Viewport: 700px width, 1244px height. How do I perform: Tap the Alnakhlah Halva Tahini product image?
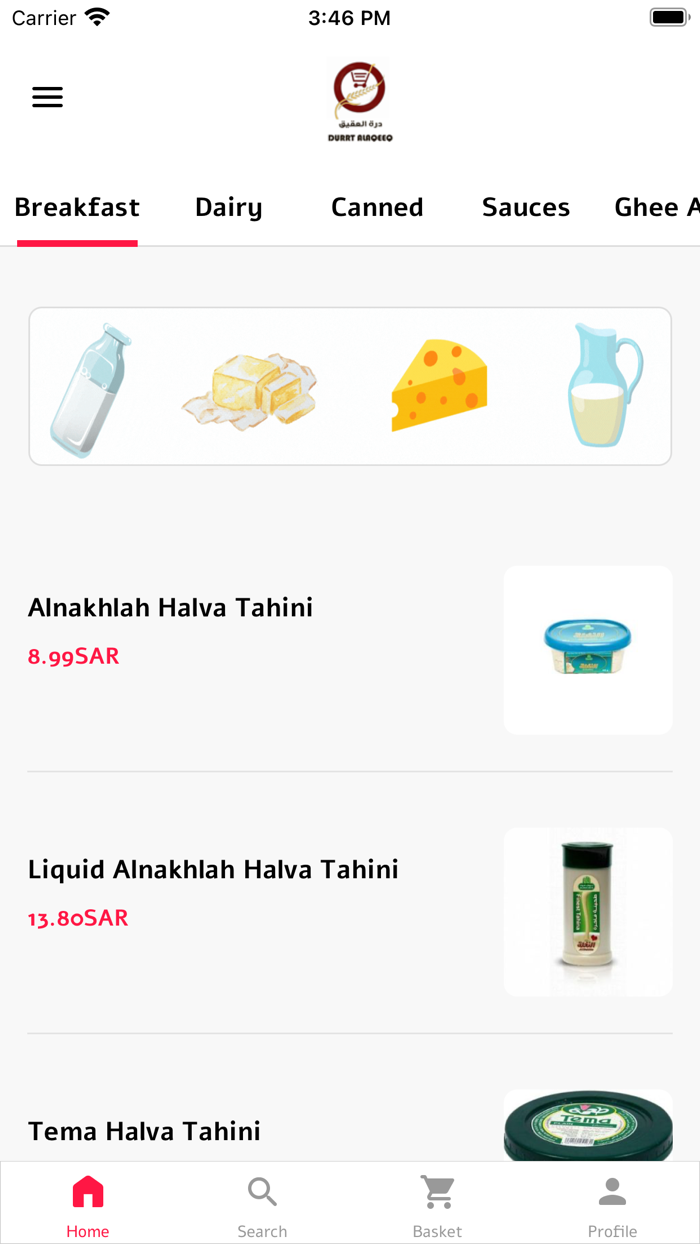pyautogui.click(x=588, y=650)
